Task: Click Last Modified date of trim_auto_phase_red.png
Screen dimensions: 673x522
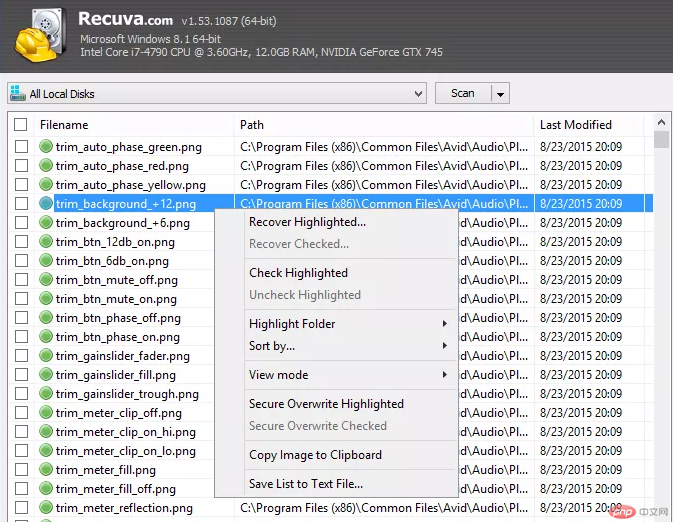Action: point(581,166)
